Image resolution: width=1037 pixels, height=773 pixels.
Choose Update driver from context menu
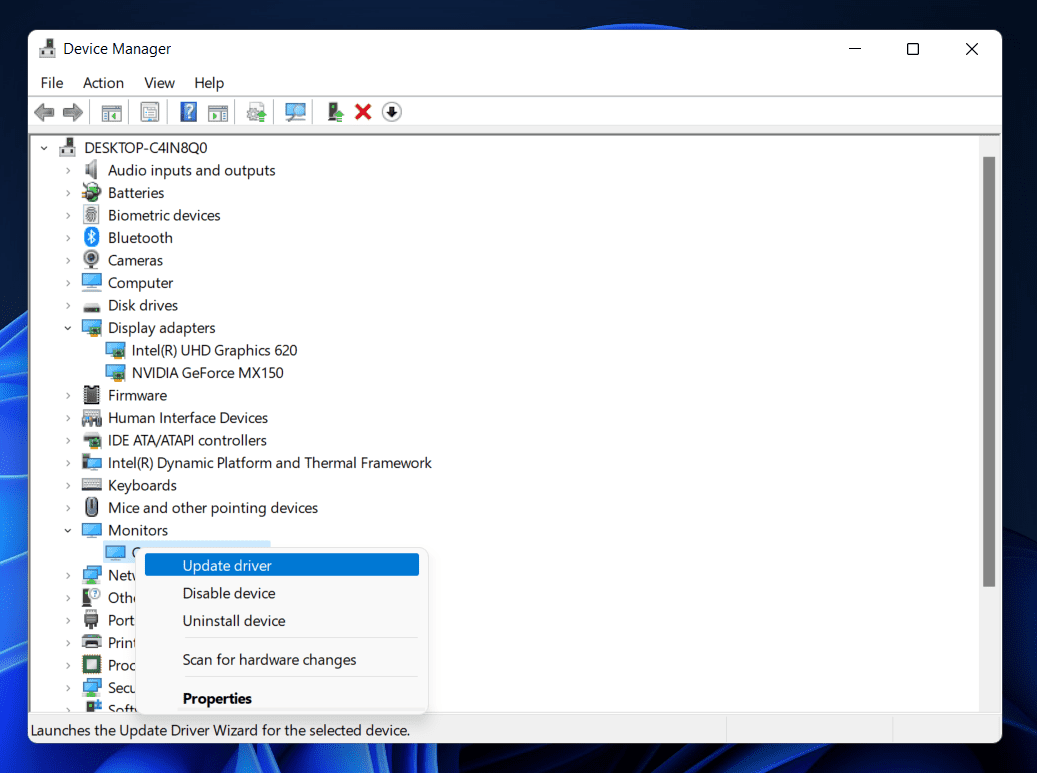pyautogui.click(x=227, y=566)
